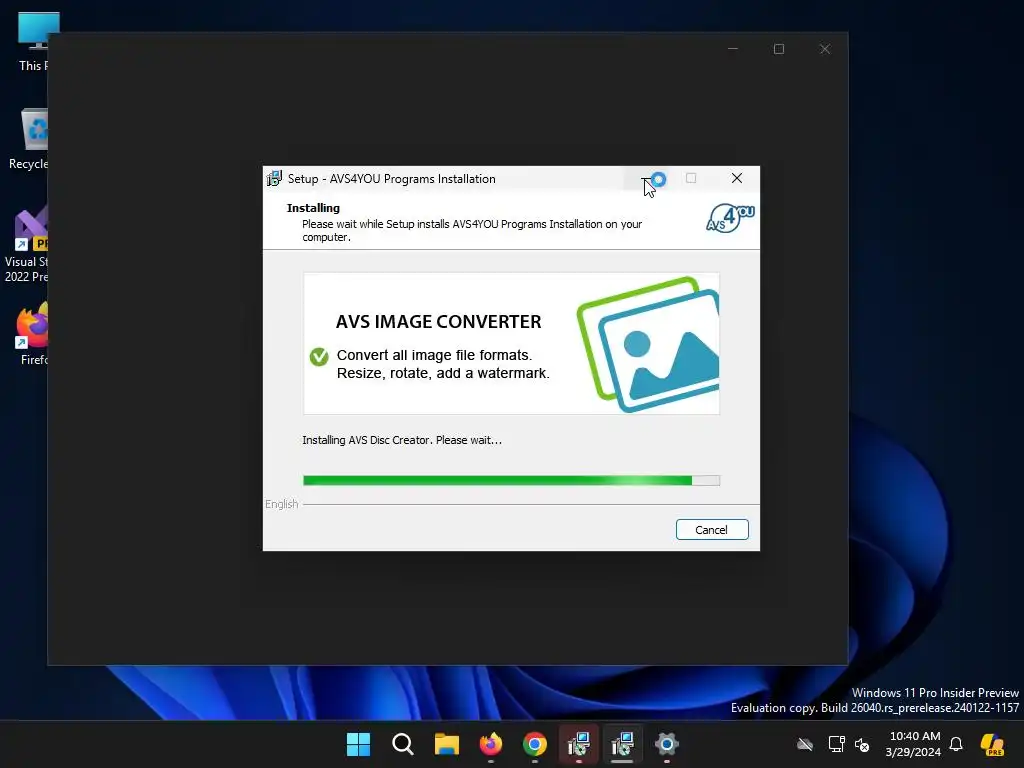Launch Google Chrome from the taskbar
Viewport: 1024px width, 768px height.
click(x=535, y=744)
